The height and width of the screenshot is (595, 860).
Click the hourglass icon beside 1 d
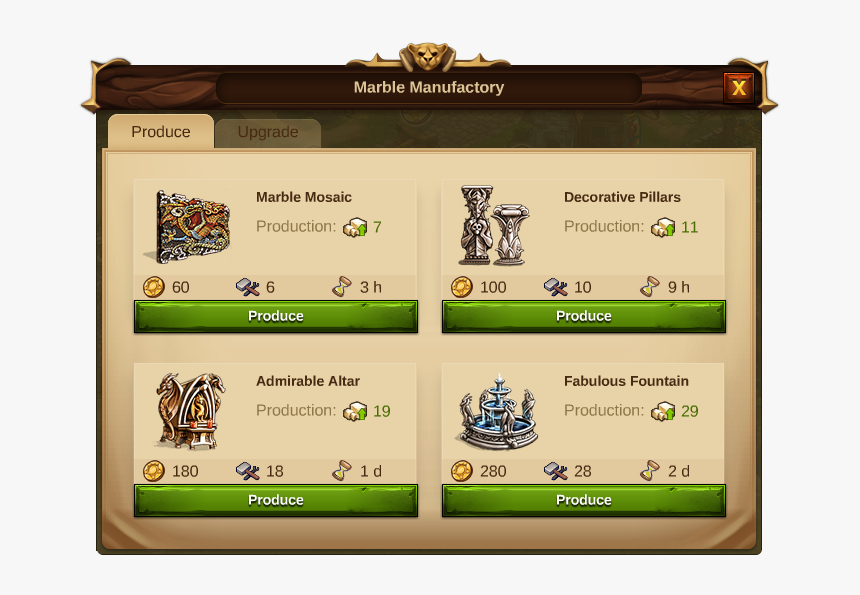click(x=342, y=471)
